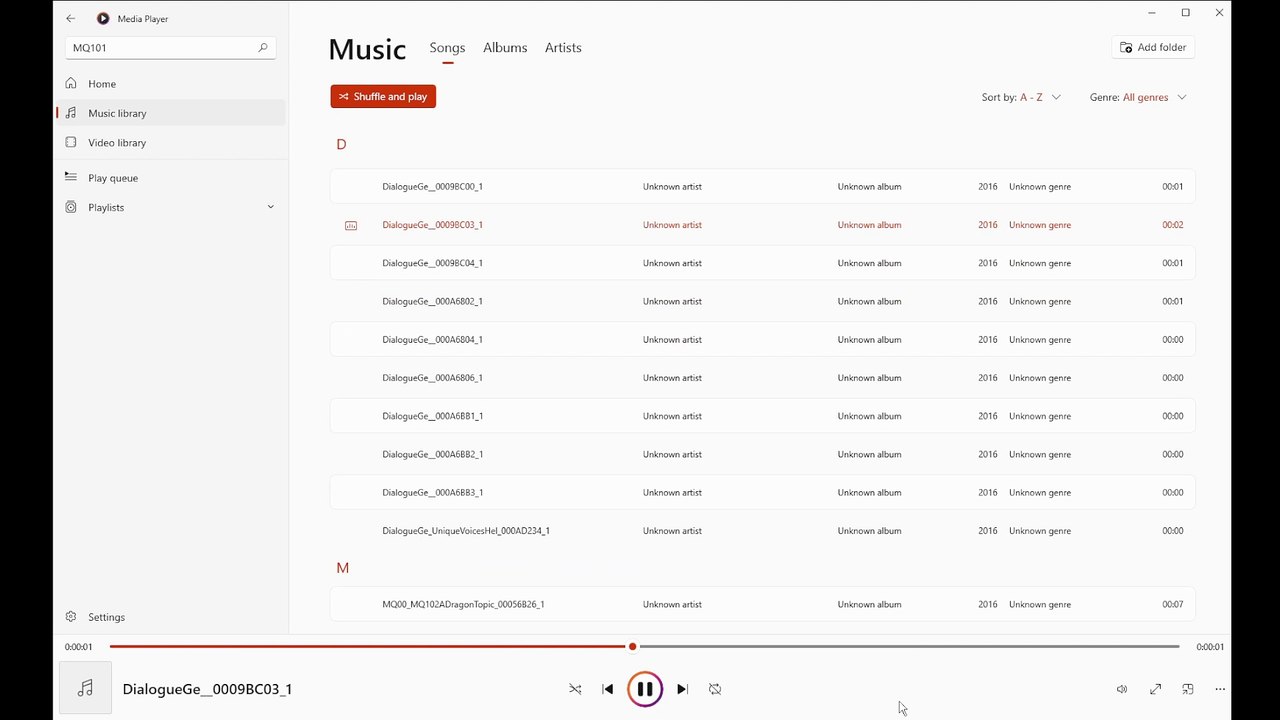Open Settings
The image size is (1280, 720).
coord(171,617)
